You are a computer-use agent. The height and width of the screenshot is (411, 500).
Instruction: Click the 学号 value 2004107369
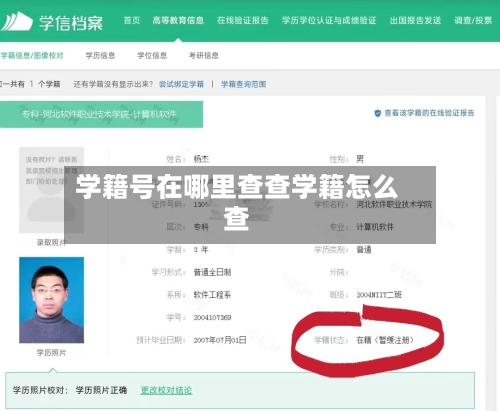point(212,318)
